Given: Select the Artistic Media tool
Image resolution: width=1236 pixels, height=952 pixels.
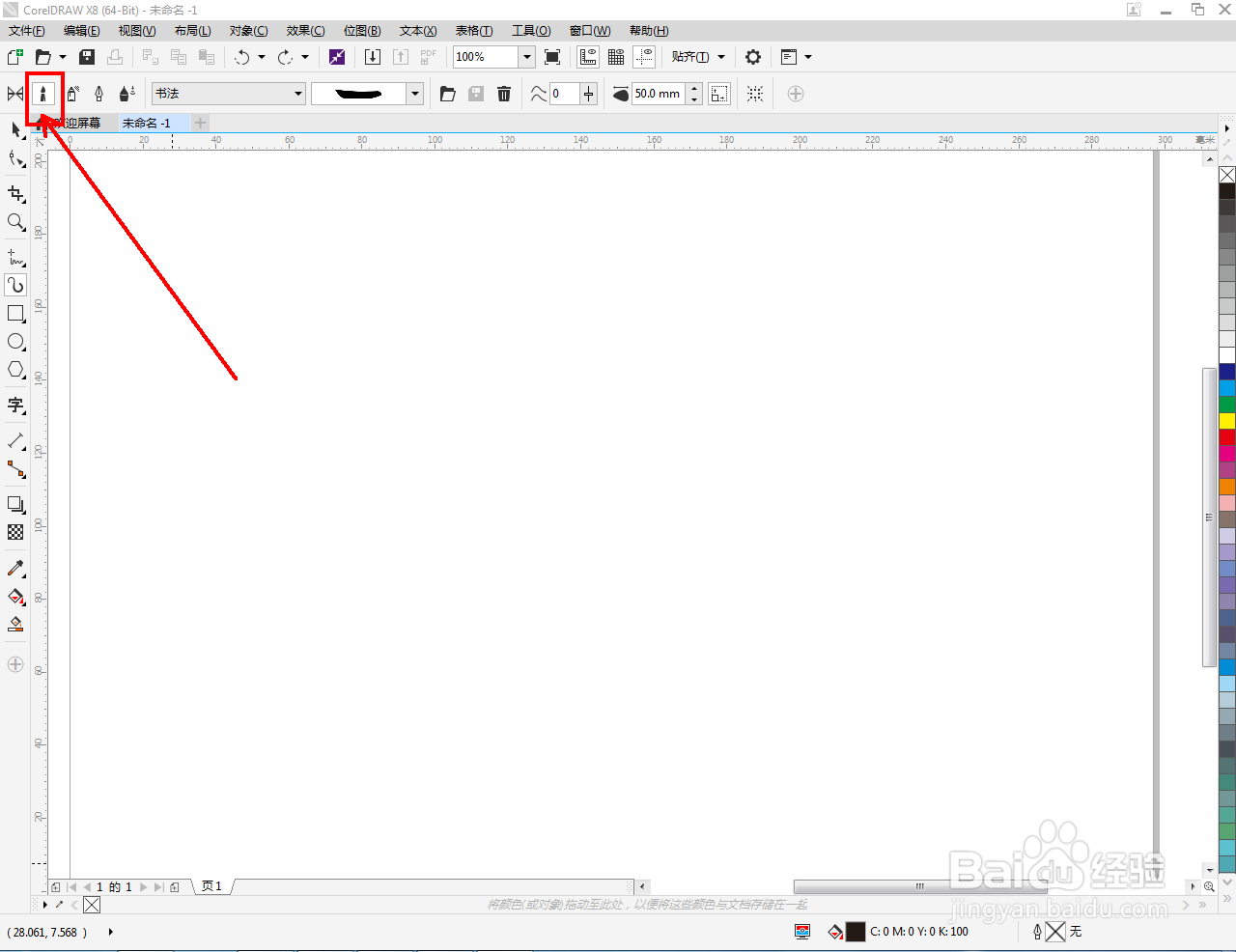Looking at the screenshot, I should click(15, 285).
